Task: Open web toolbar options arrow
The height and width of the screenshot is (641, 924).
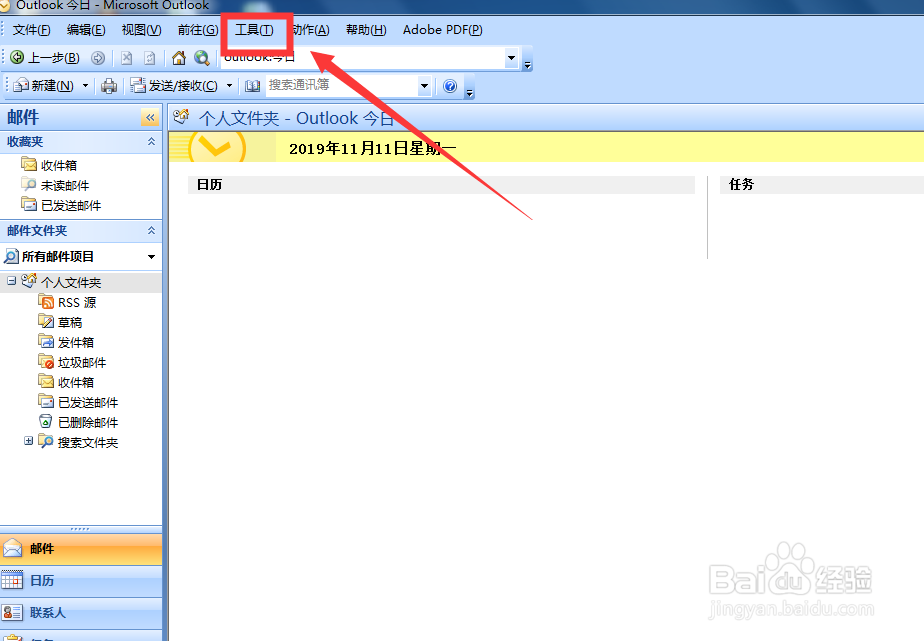Action: point(528,65)
